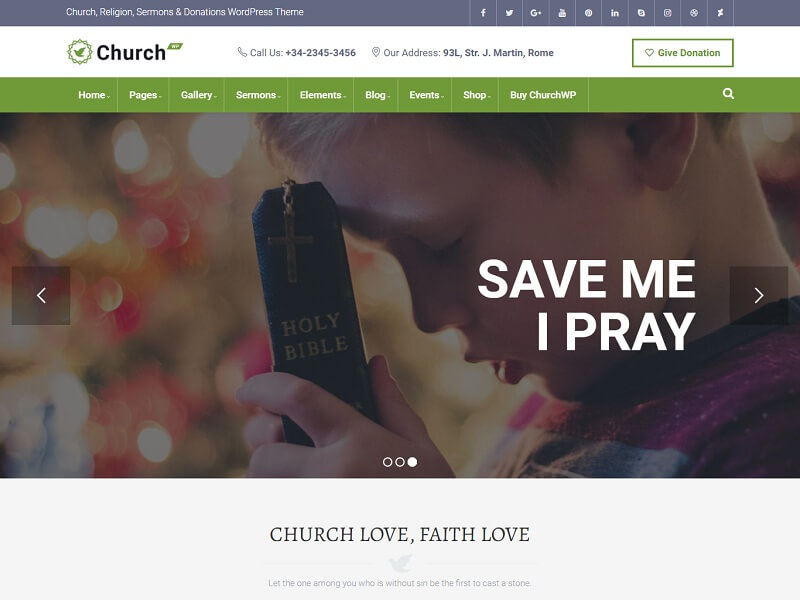The width and height of the screenshot is (800, 600).
Task: Open the Home menu item
Action: pos(93,95)
